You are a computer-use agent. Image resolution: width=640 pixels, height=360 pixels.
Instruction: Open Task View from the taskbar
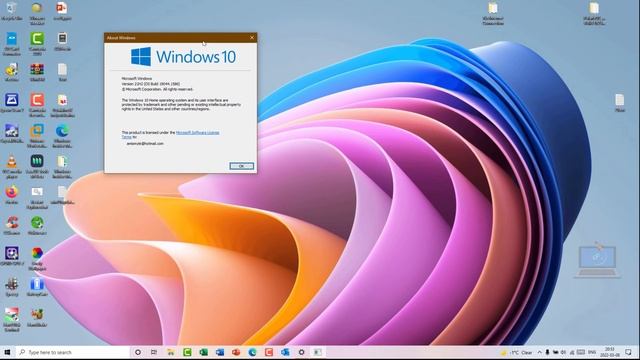click(154, 352)
